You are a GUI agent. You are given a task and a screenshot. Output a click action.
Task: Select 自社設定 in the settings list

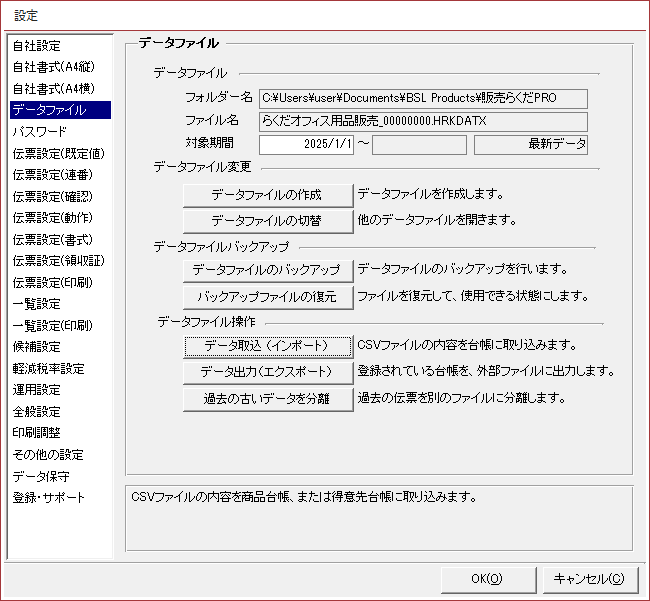point(37,46)
